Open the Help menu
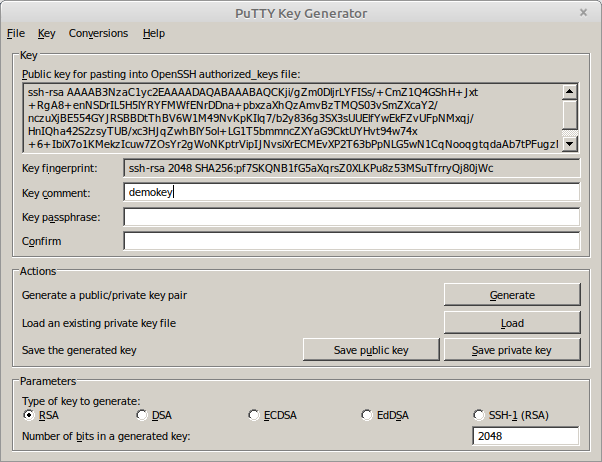This screenshot has width=602, height=462. [x=154, y=33]
